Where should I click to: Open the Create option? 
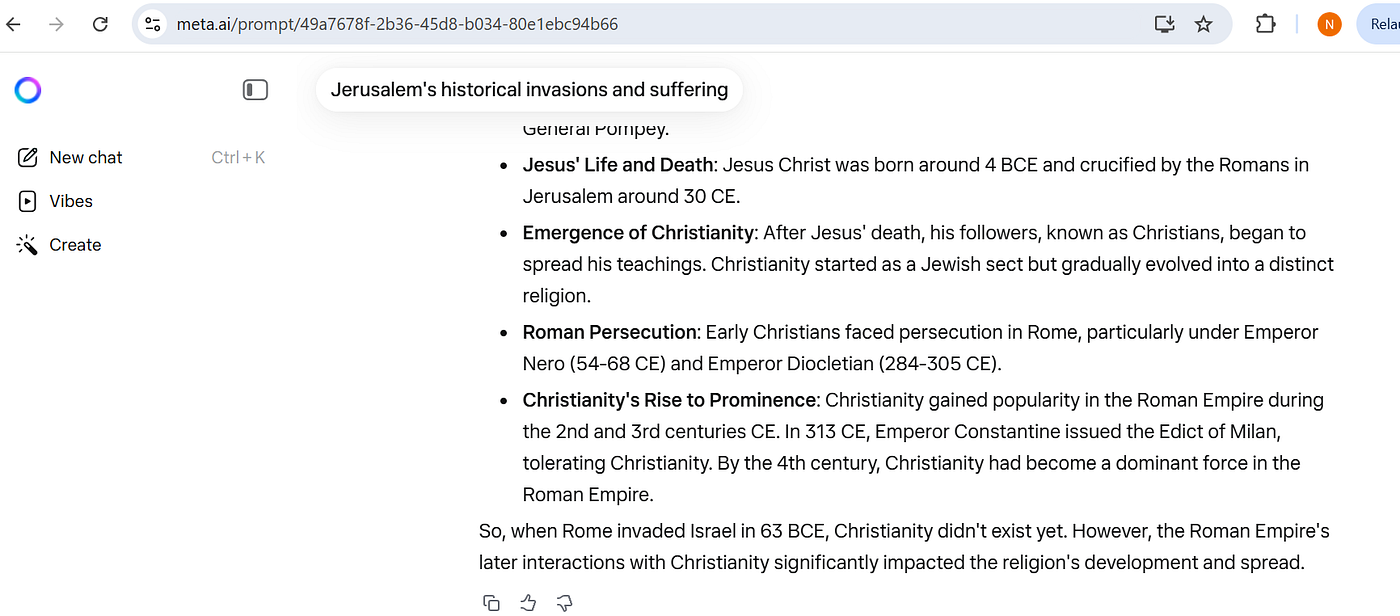tap(75, 245)
